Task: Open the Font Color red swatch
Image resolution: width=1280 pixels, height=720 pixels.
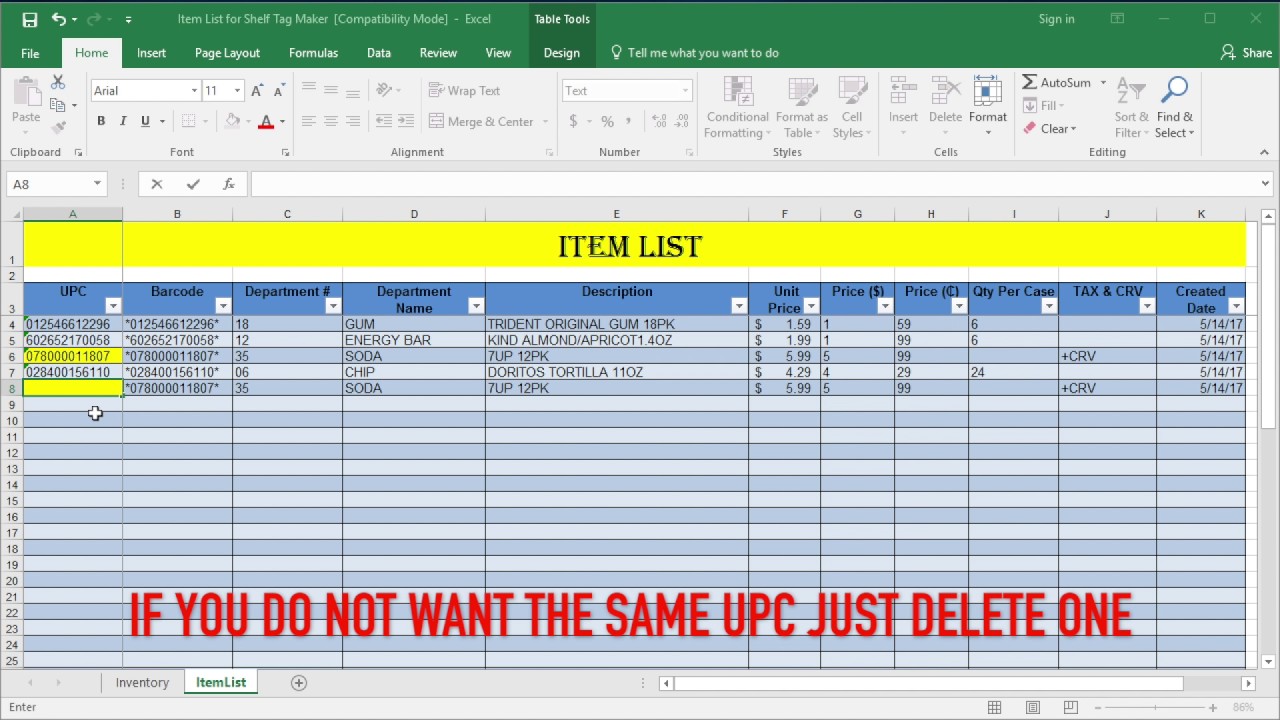Action: 265,121
